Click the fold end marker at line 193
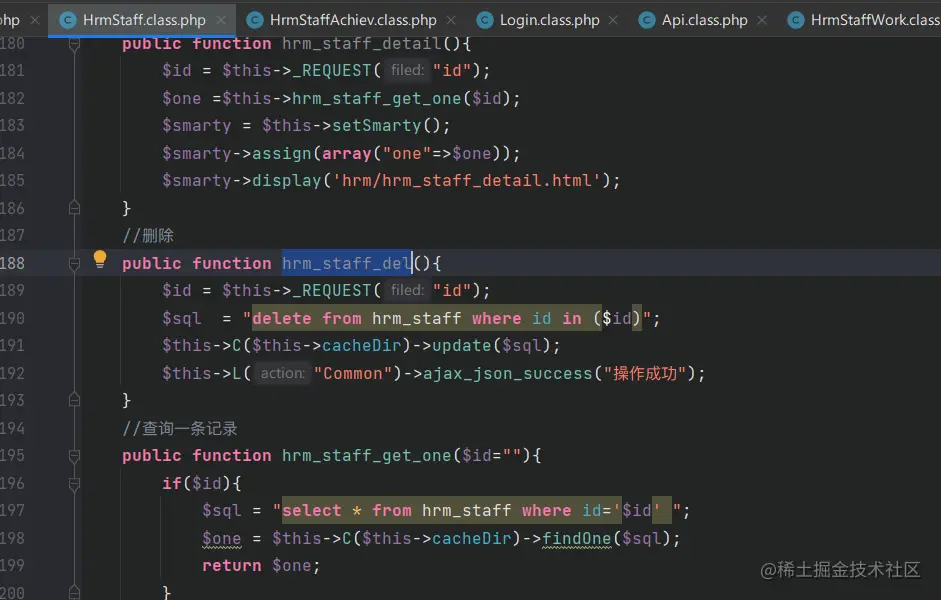Image resolution: width=941 pixels, height=600 pixels. click(74, 400)
